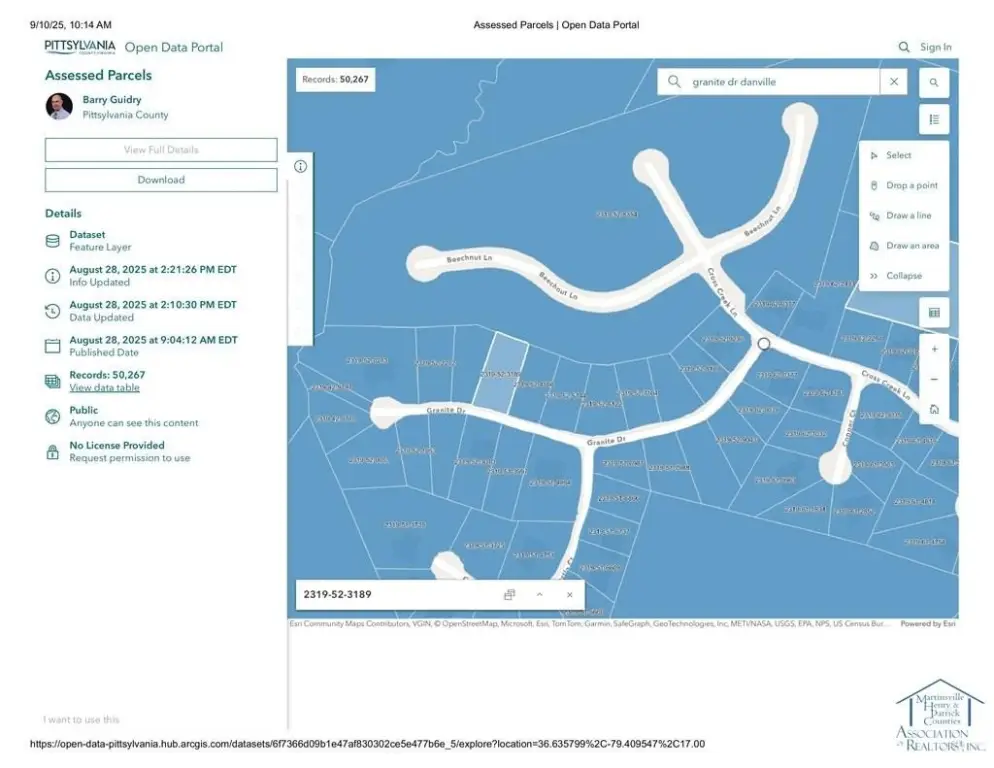The width and height of the screenshot is (994, 768).
Task: Open the attribute table icon on map
Action: [x=933, y=313]
